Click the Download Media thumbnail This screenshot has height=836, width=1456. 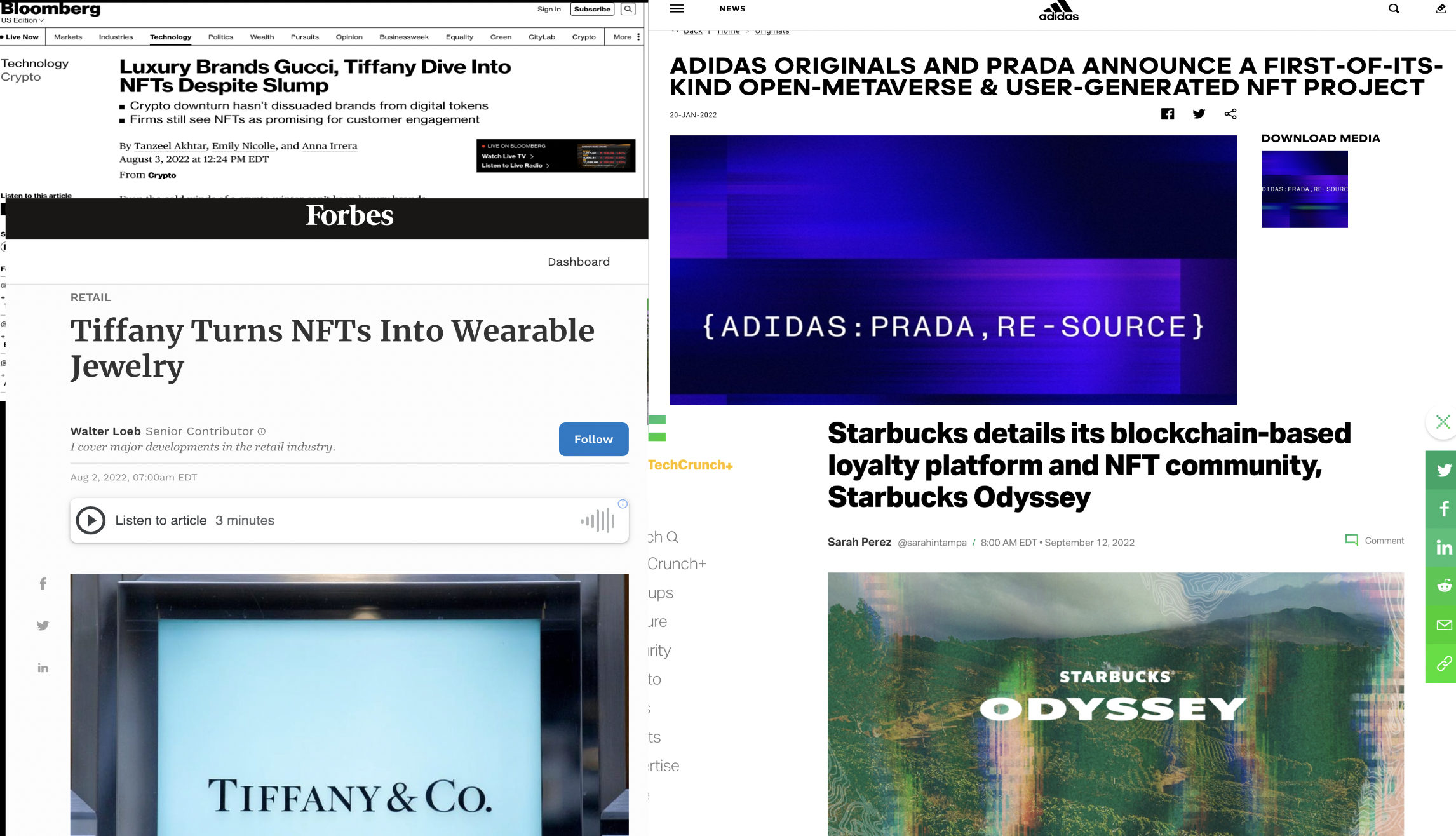pos(1304,189)
